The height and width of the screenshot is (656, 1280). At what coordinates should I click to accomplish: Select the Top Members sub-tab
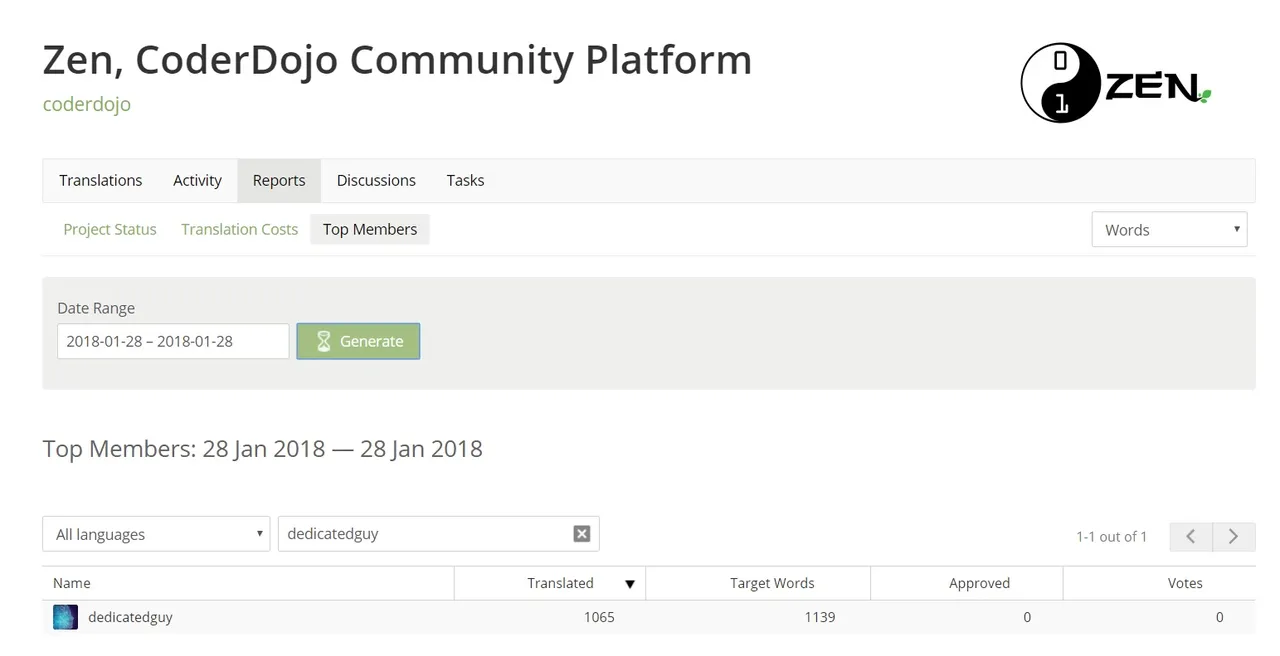point(370,229)
